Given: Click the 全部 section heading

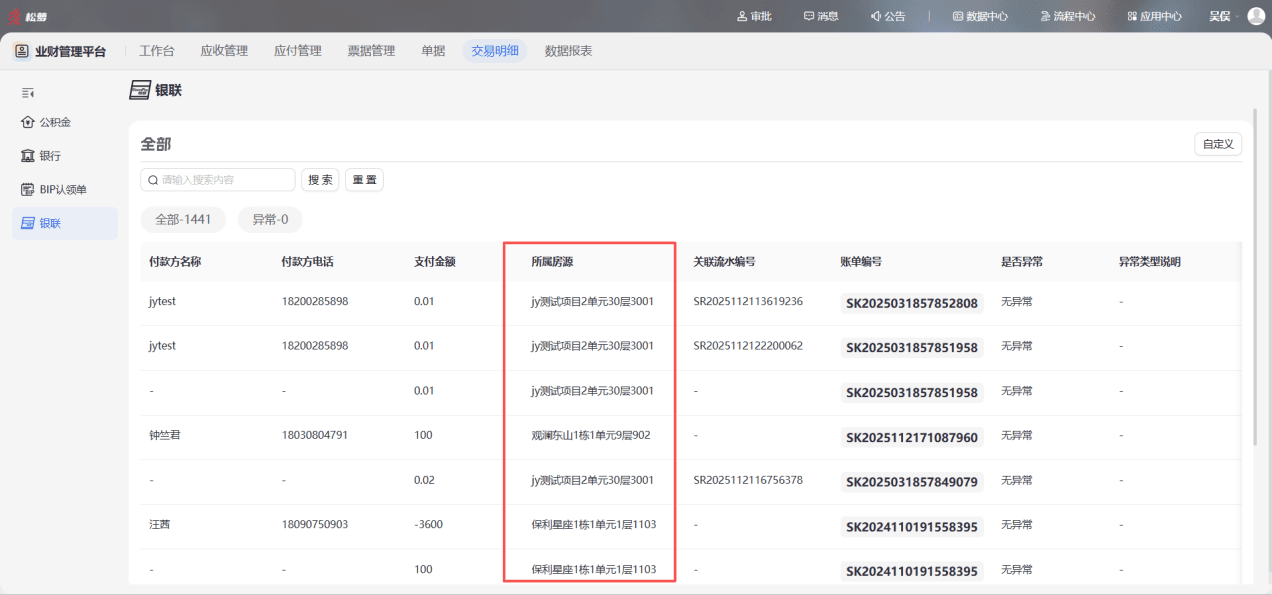Looking at the screenshot, I should [x=156, y=144].
